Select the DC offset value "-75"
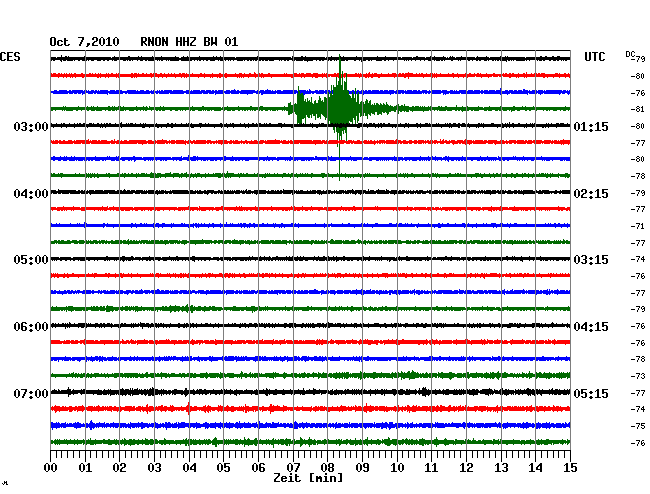This screenshot has width=650, height=494. 638,426
